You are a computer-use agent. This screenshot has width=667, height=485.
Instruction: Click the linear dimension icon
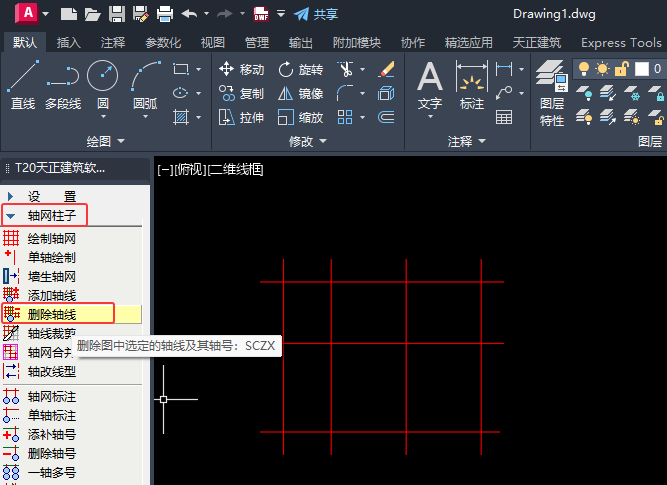click(x=504, y=69)
